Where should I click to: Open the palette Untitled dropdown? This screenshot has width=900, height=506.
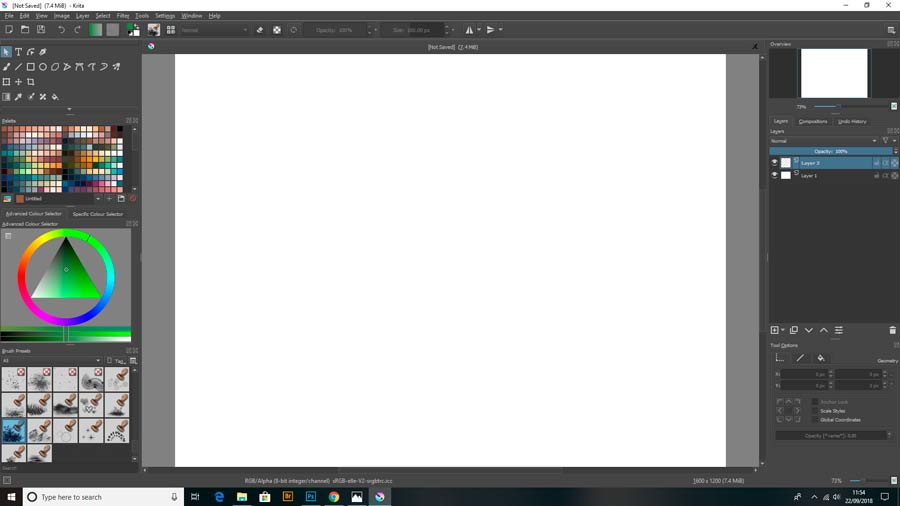[x=57, y=198]
